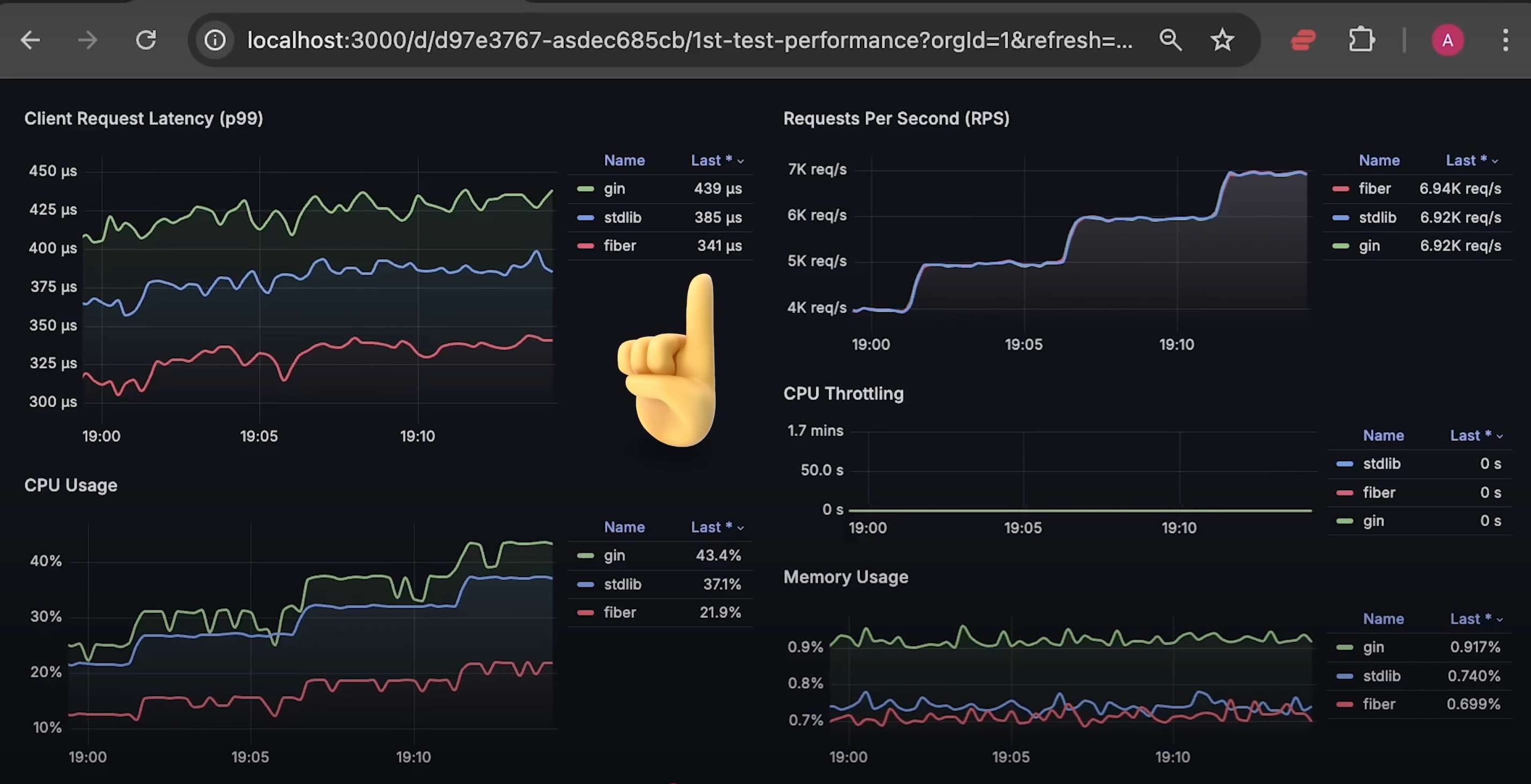
Task: Click the Memory Usage panel title
Action: tap(845, 578)
